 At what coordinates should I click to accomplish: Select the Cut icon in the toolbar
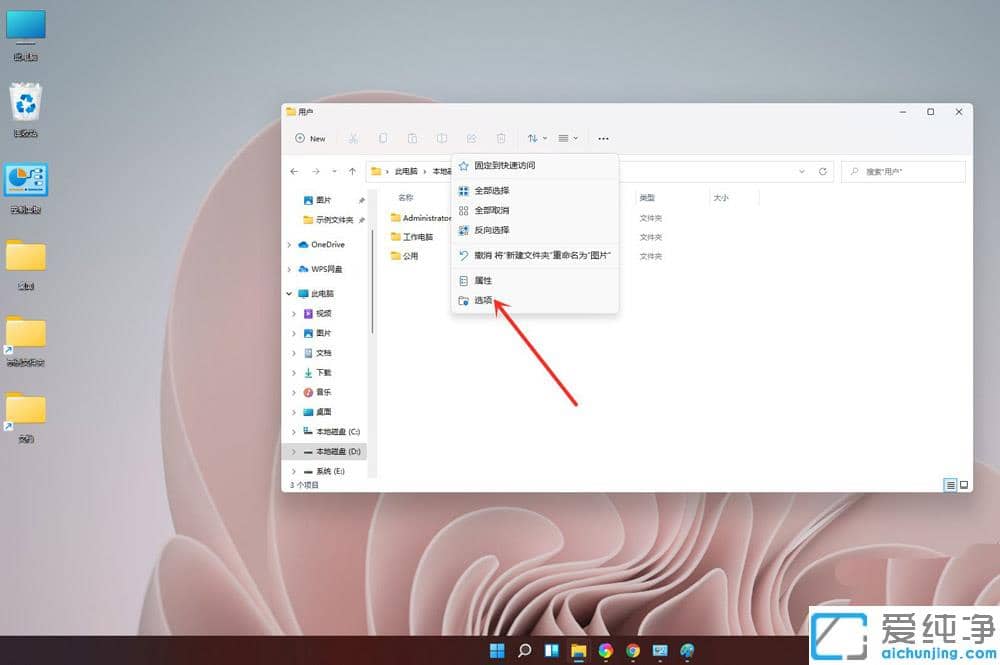click(353, 139)
